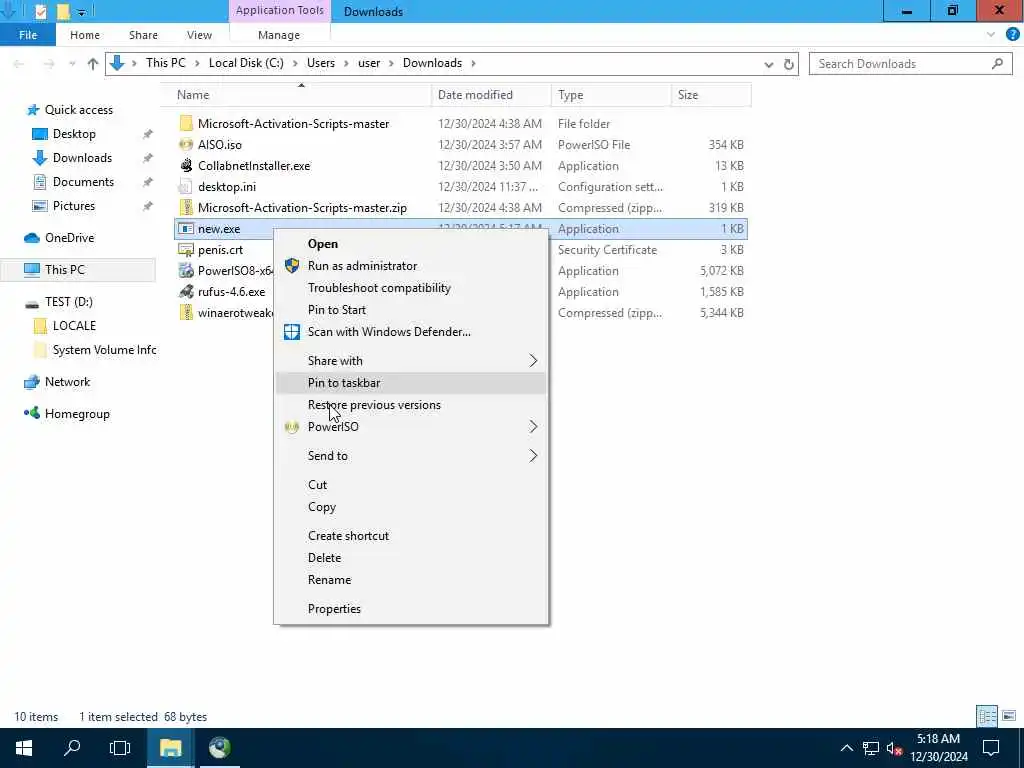Click the new.exe file icon
Screen dimensions: 1024x768
click(186, 229)
